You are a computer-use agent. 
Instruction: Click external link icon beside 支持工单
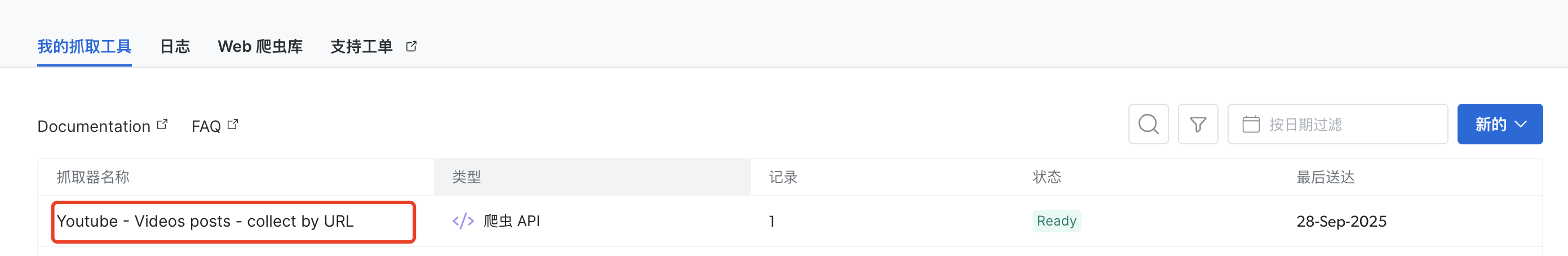(x=411, y=46)
